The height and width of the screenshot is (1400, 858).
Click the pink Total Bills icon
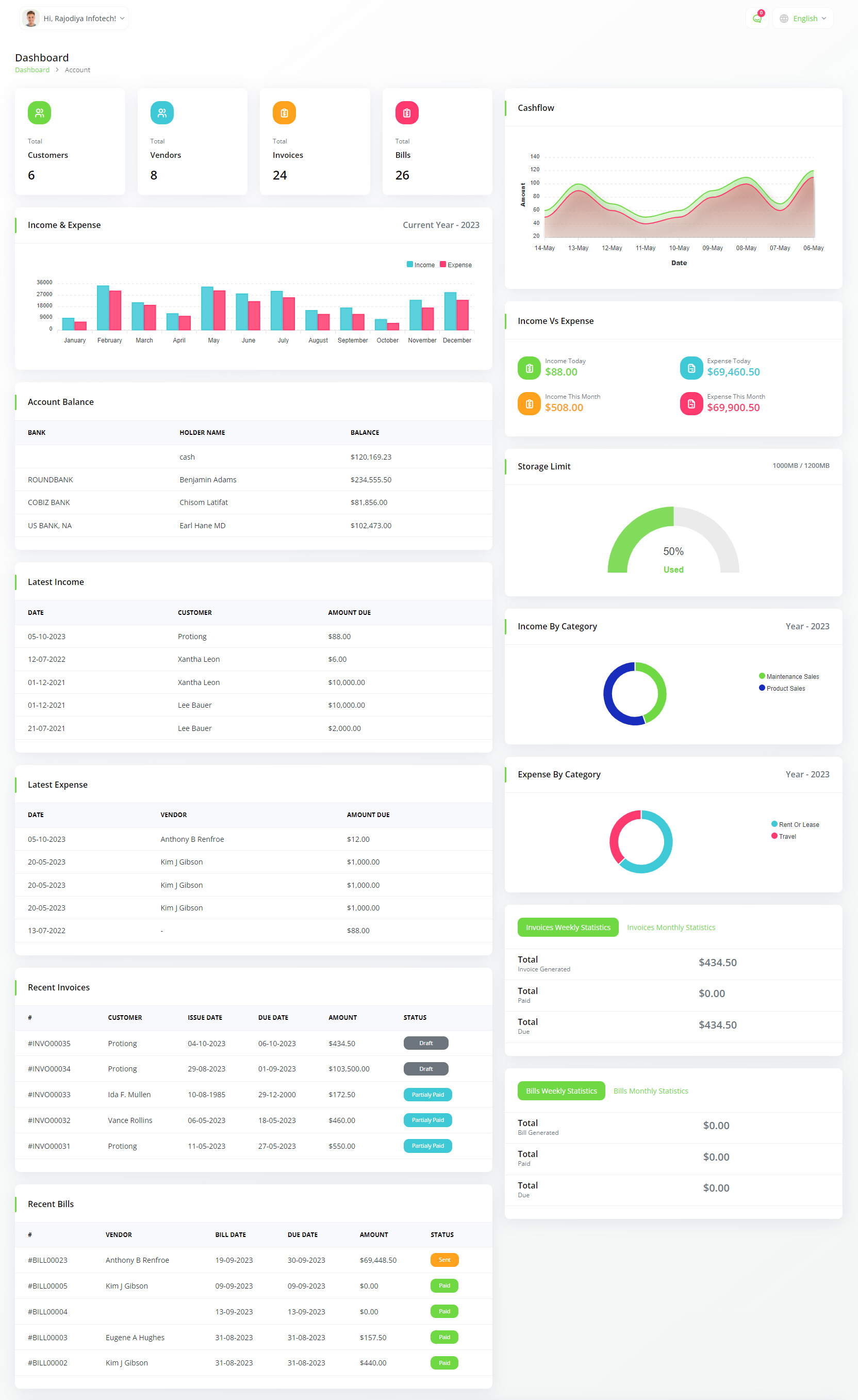(x=407, y=112)
